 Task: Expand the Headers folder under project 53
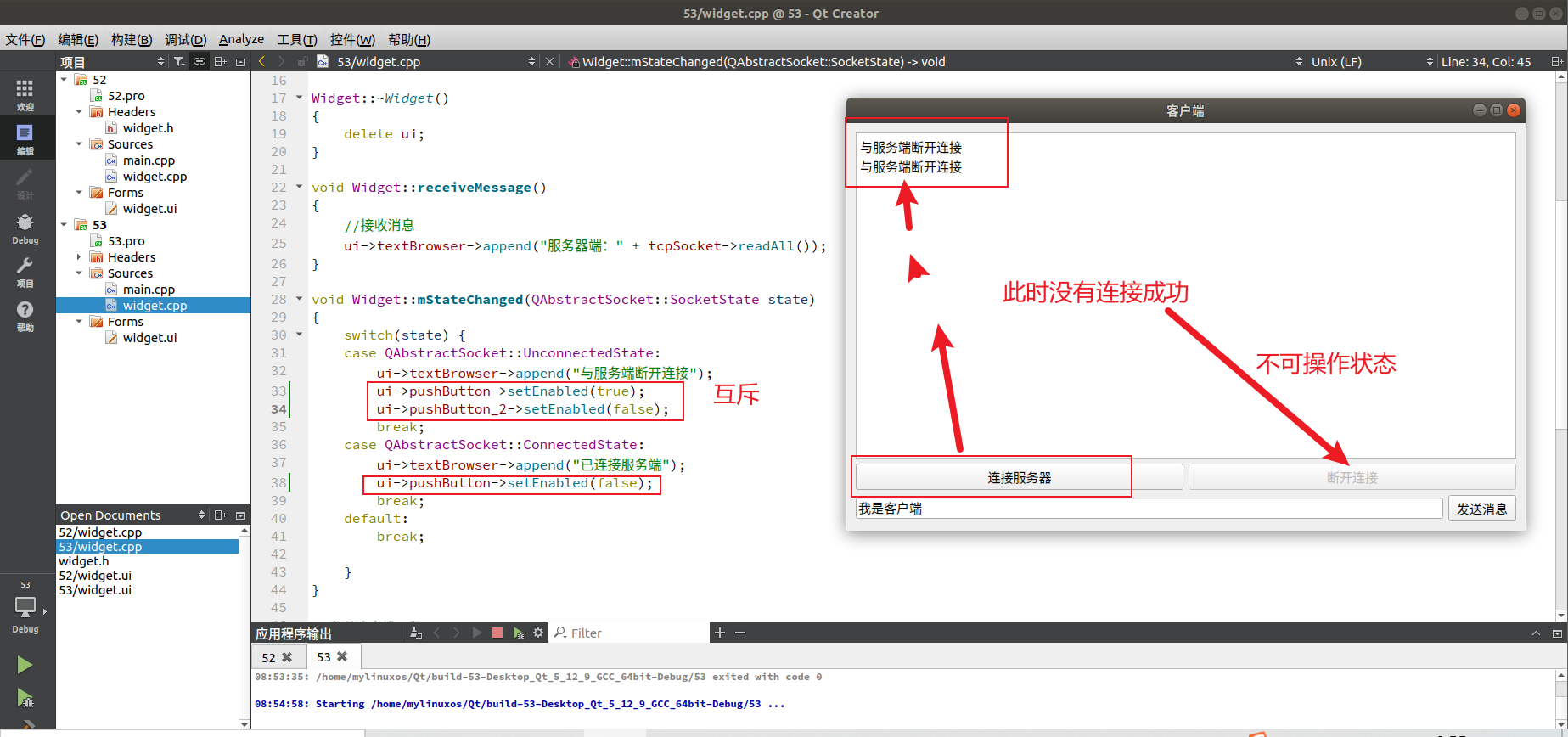(79, 256)
